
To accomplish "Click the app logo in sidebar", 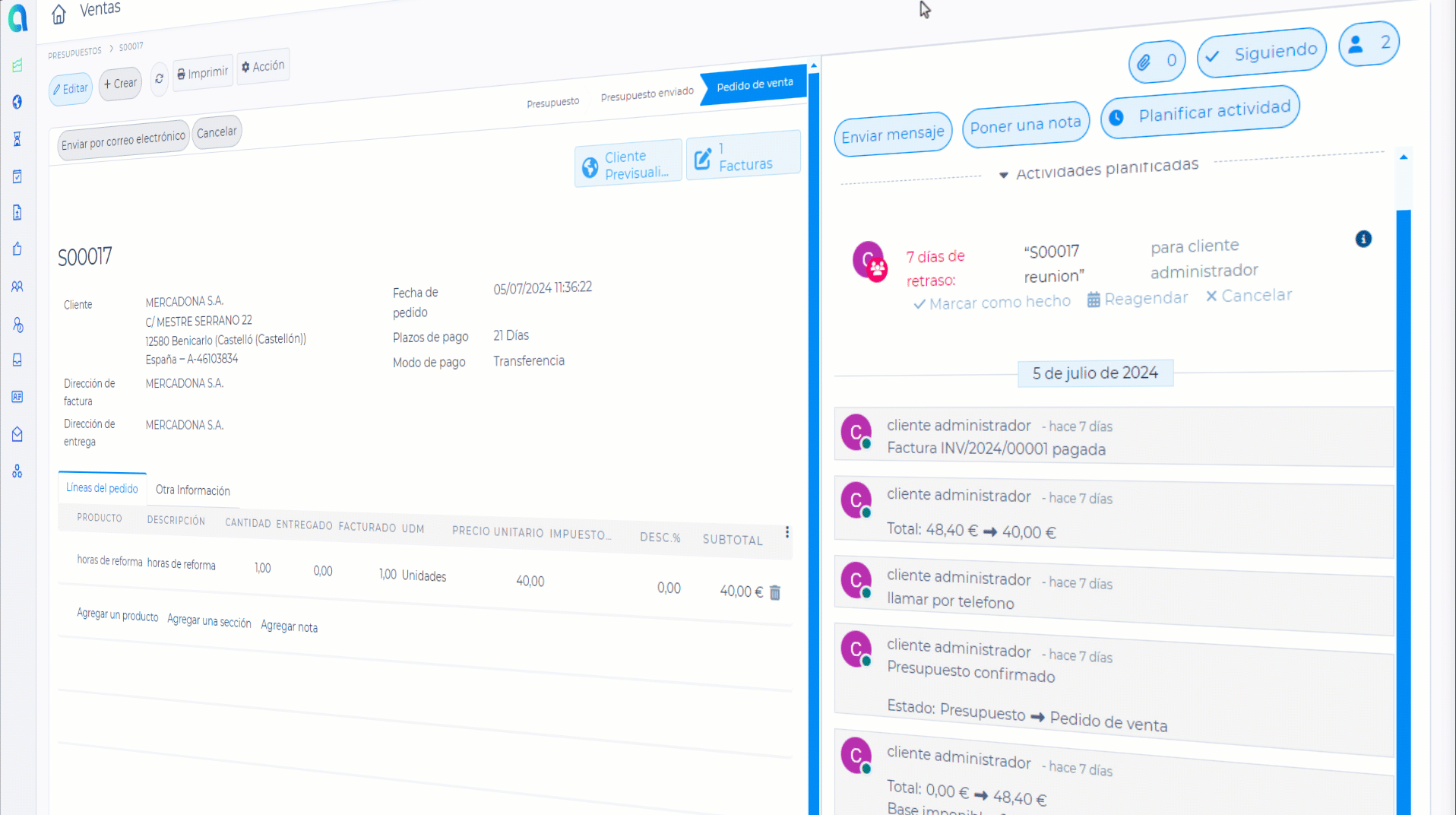I will coord(17,18).
